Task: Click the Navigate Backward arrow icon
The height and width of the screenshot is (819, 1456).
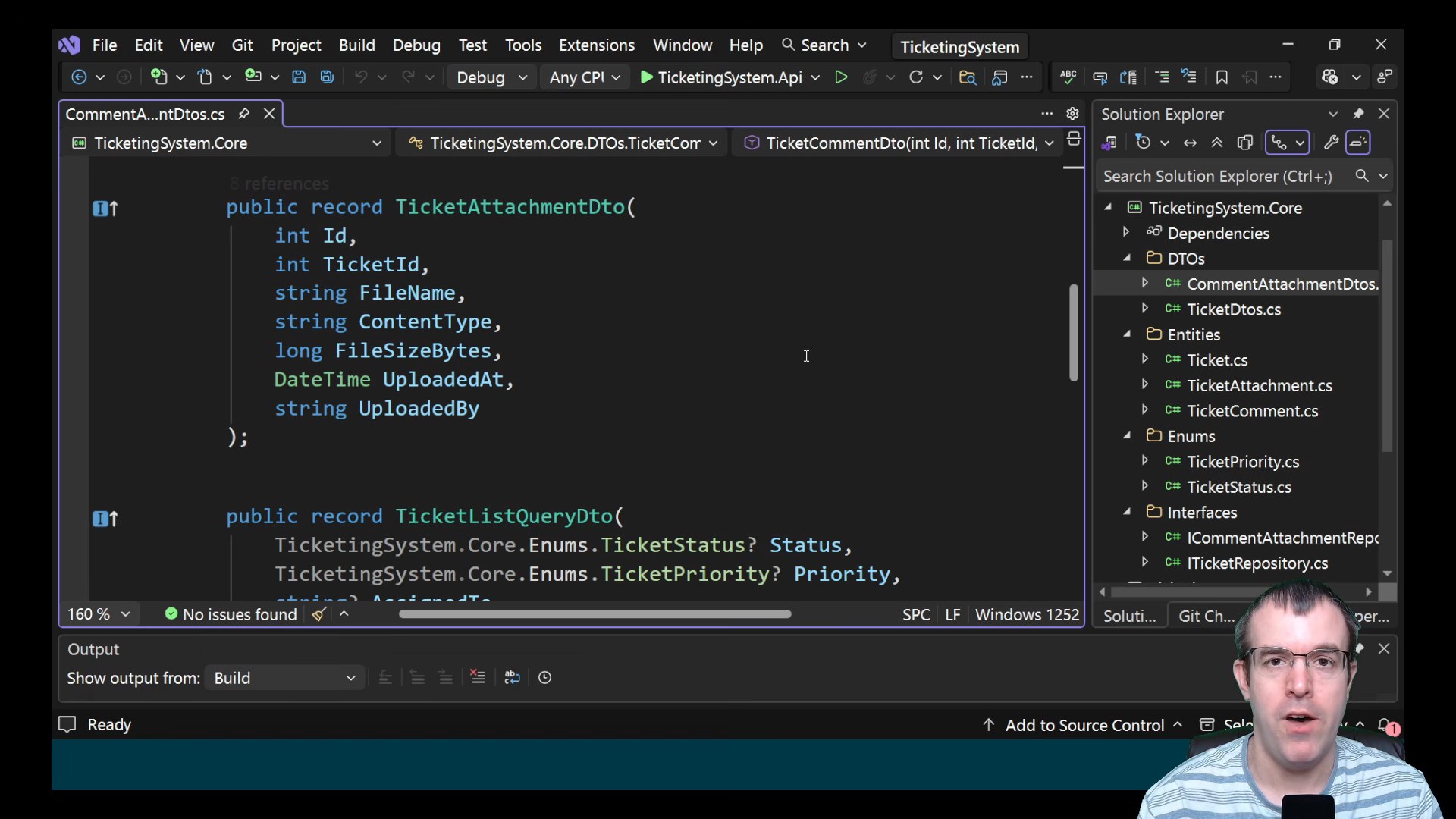Action: (78, 77)
